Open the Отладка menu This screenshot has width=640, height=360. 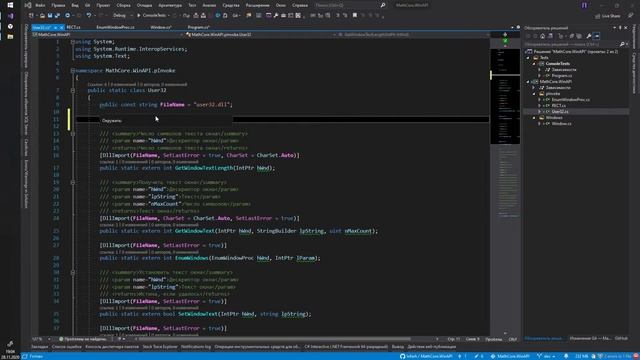point(144,5)
